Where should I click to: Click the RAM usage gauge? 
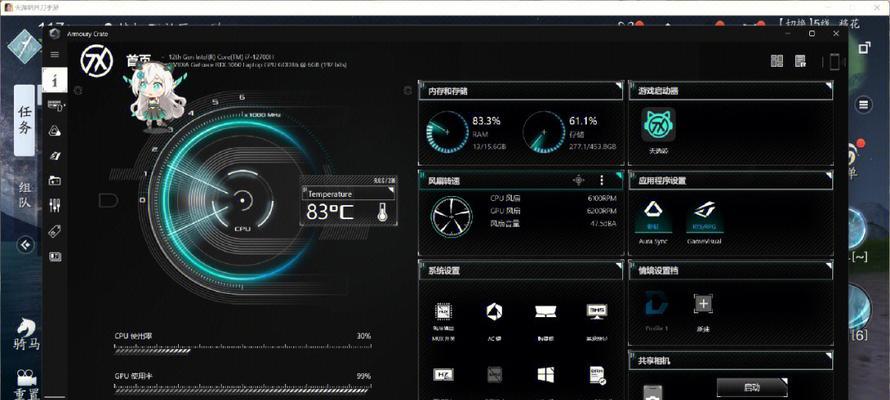point(447,132)
